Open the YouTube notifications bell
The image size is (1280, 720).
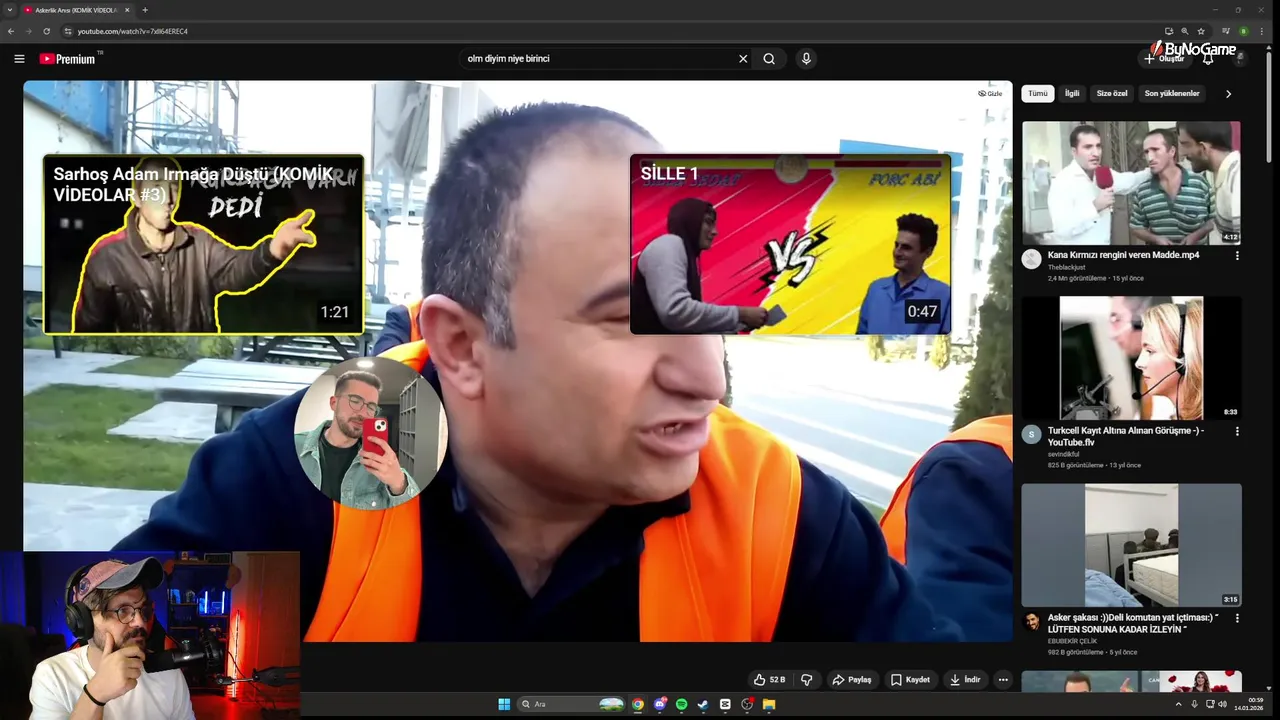[1208, 59]
